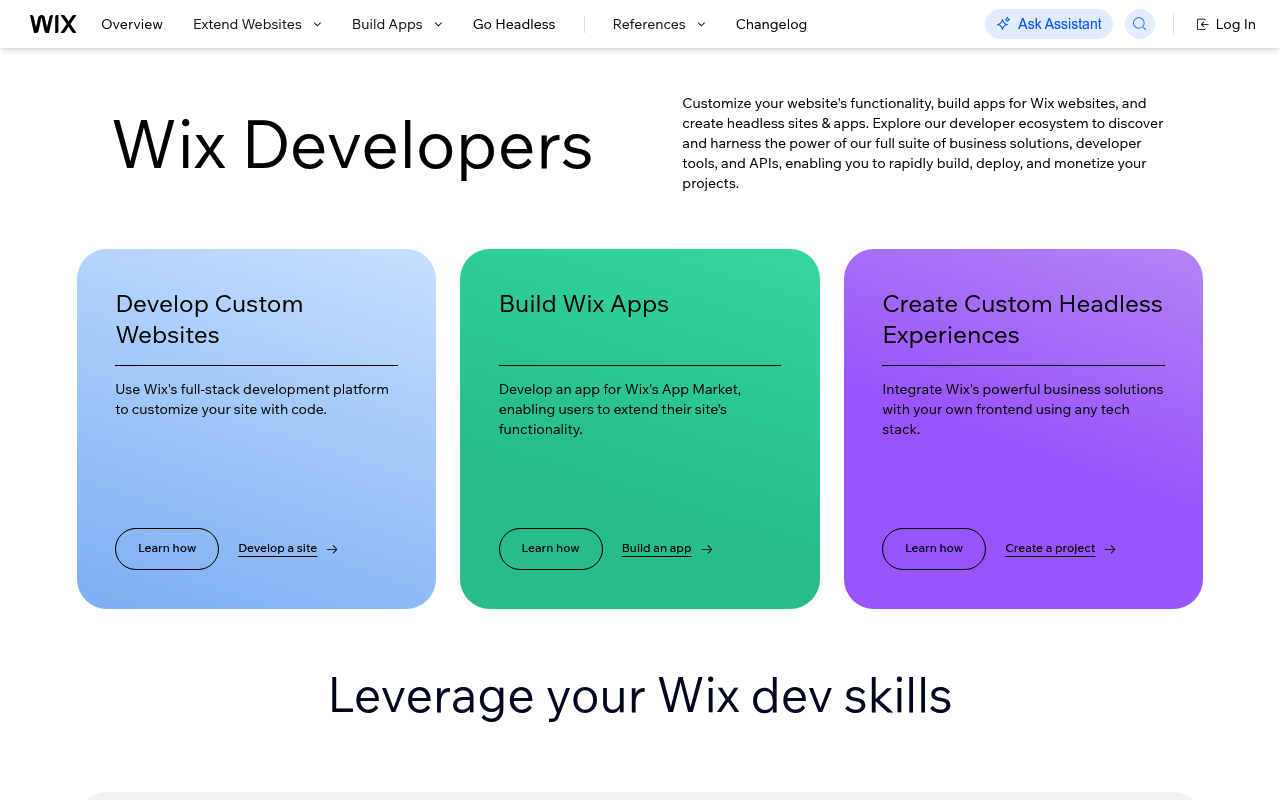This screenshot has width=1280, height=800.
Task: Click the Log In link
Action: (1226, 24)
